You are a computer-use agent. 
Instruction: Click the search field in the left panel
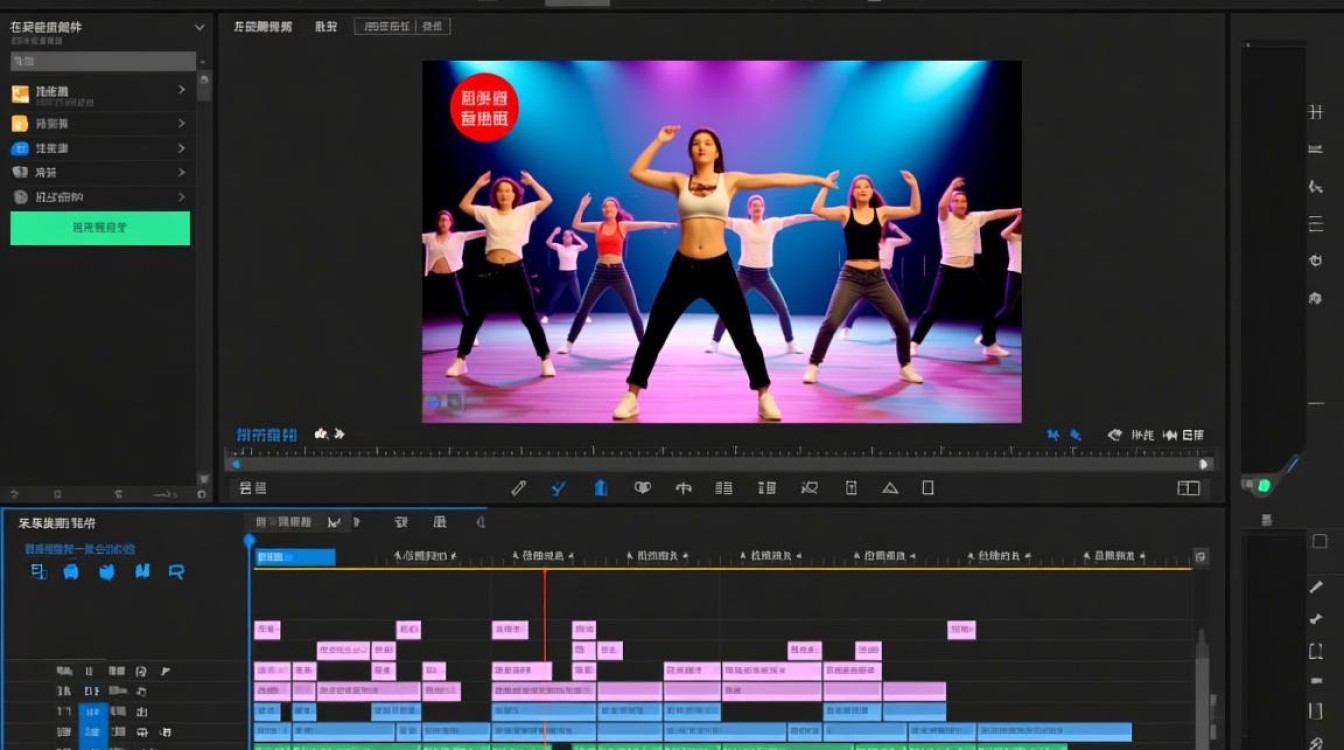click(103, 61)
